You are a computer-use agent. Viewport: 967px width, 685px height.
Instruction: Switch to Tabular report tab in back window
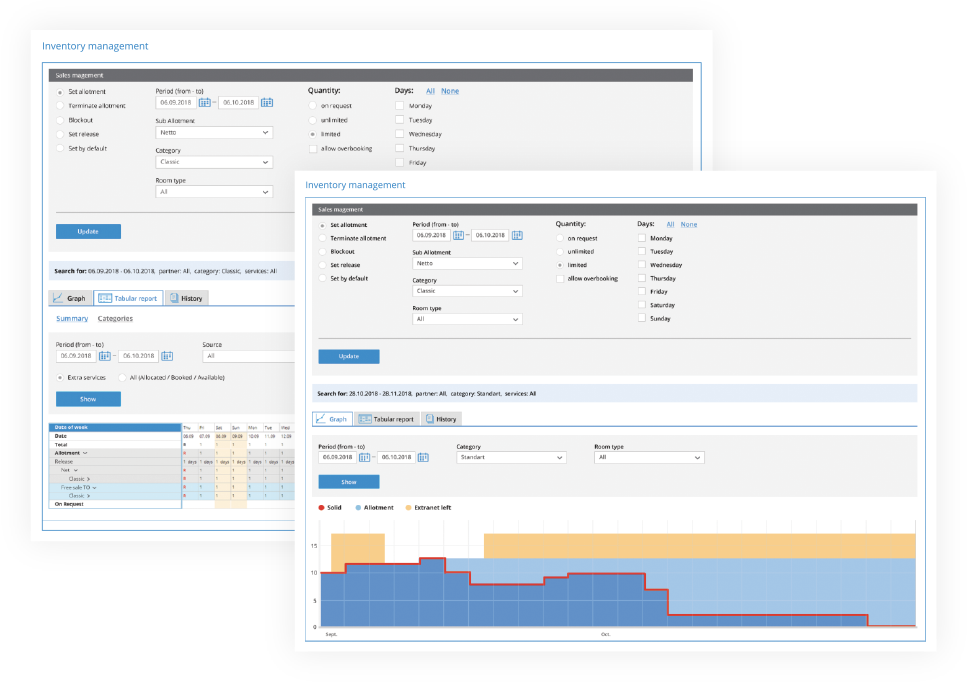pos(128,298)
